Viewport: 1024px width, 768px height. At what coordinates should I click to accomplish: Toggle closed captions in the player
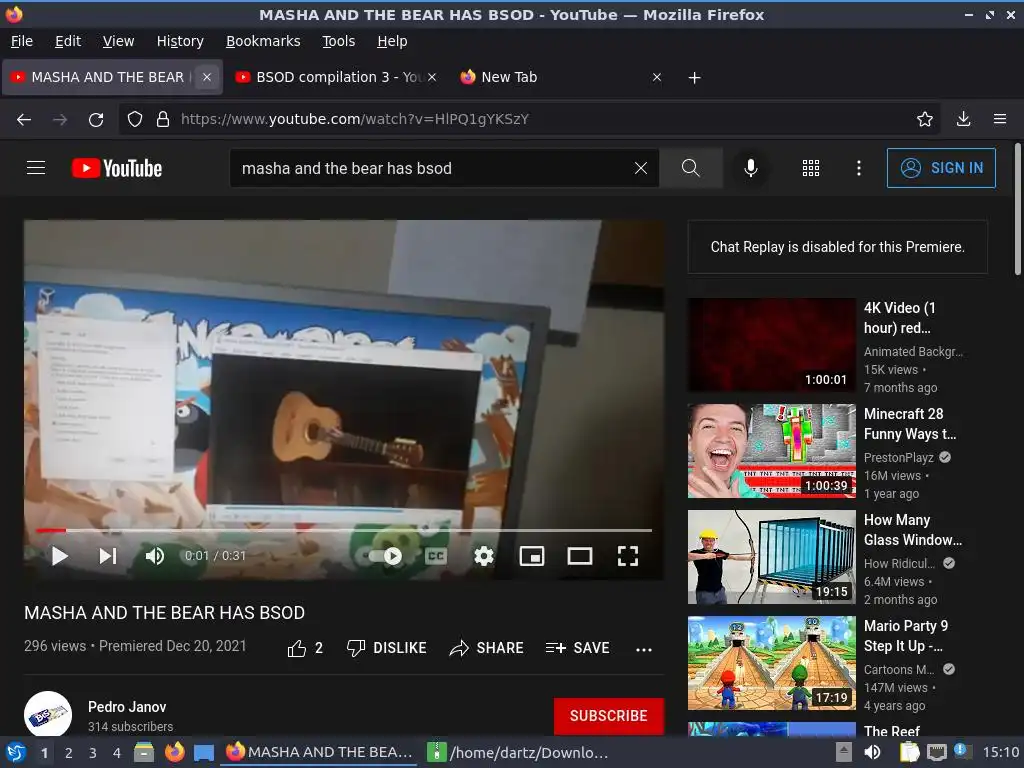pos(436,556)
